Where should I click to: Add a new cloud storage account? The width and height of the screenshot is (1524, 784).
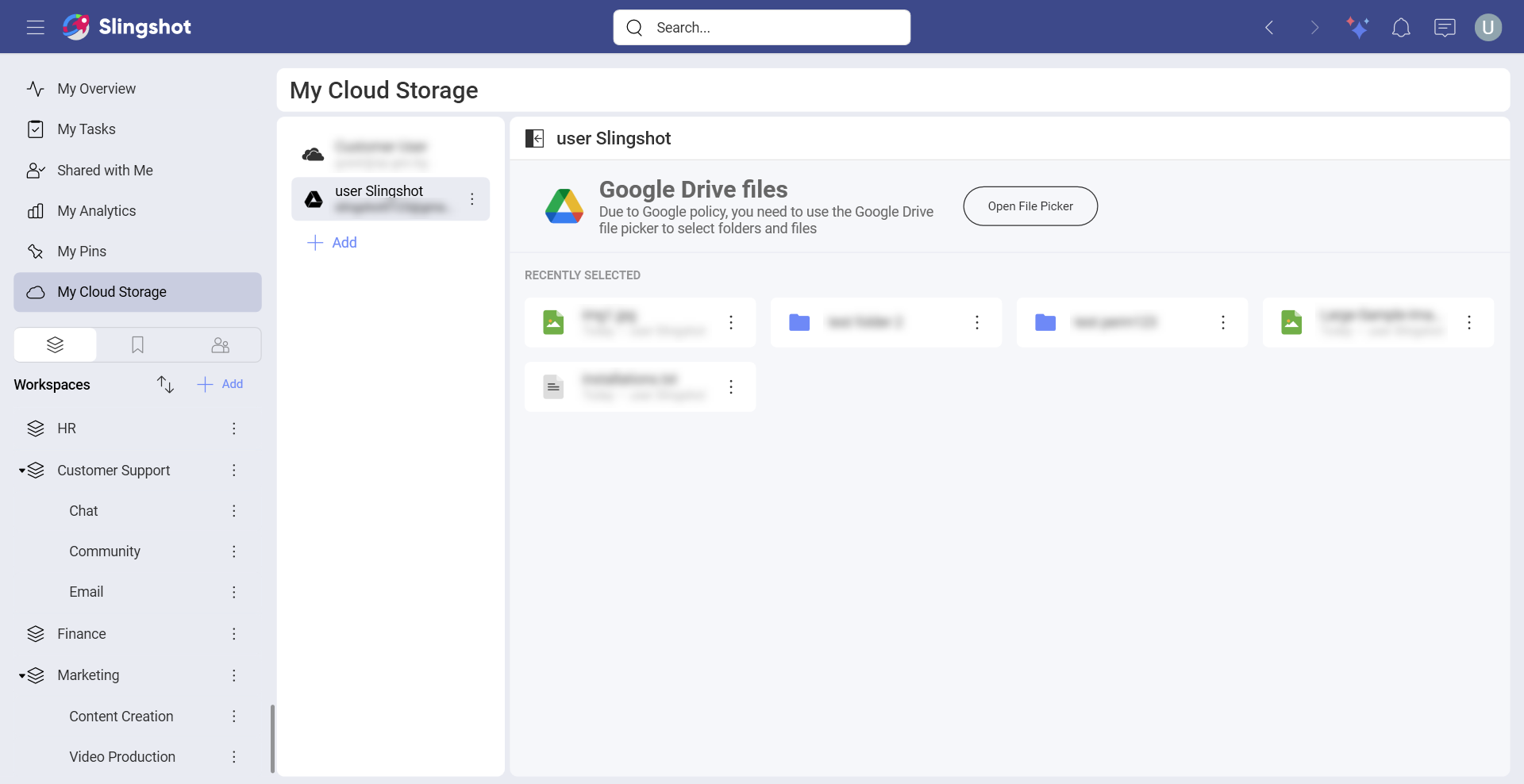[x=333, y=242]
